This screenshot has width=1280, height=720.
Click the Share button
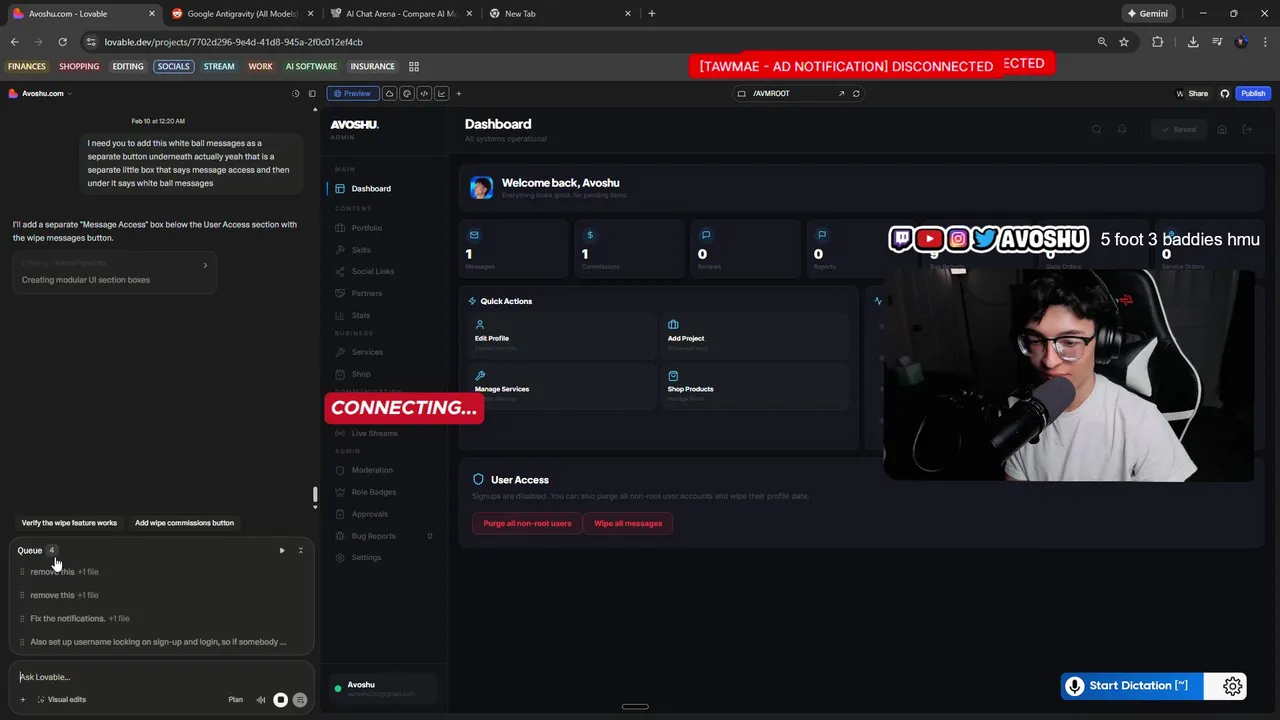pos(1197,93)
